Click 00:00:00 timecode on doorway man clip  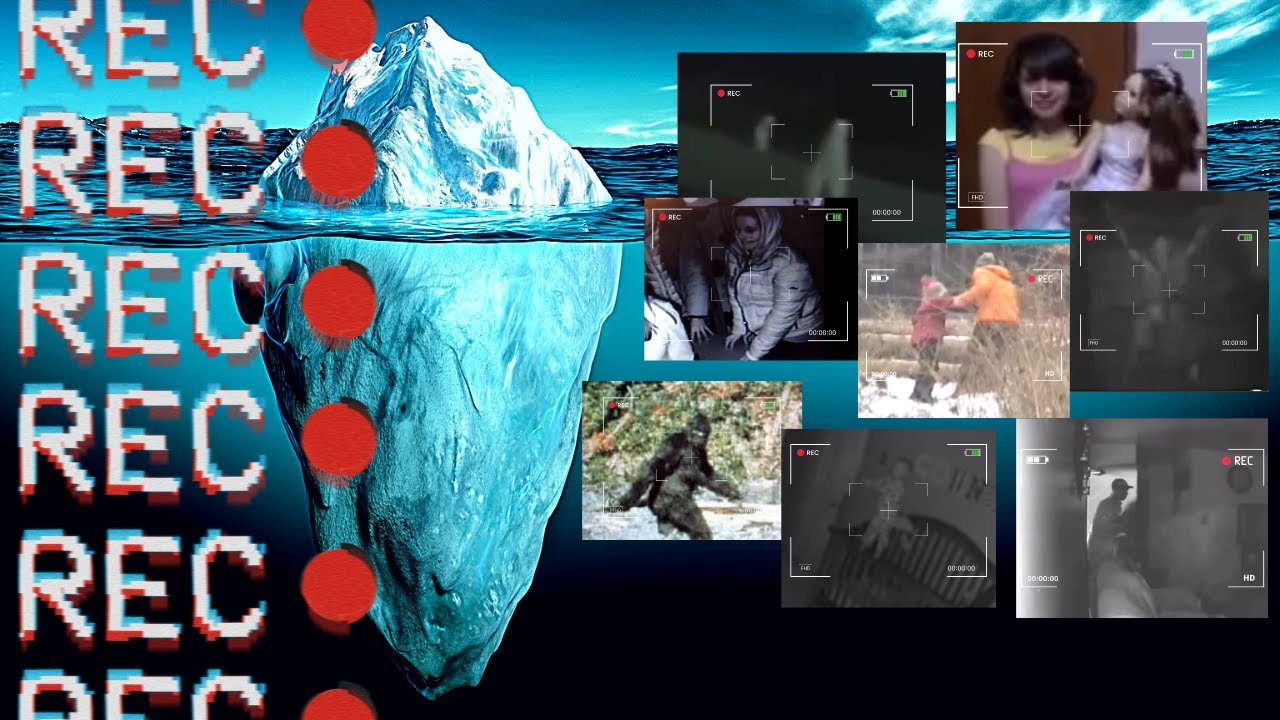(1042, 579)
